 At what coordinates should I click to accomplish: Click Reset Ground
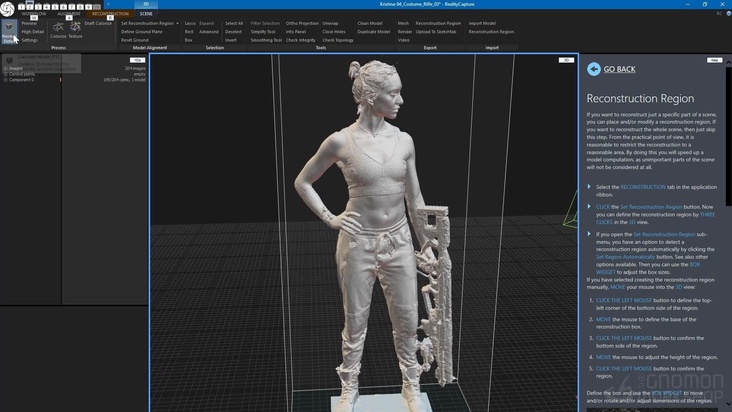pyautogui.click(x=134, y=40)
